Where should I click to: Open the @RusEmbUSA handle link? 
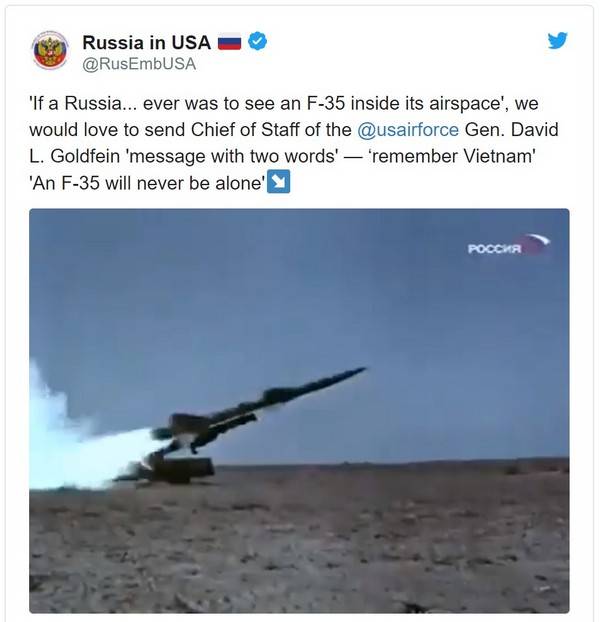pos(139,64)
